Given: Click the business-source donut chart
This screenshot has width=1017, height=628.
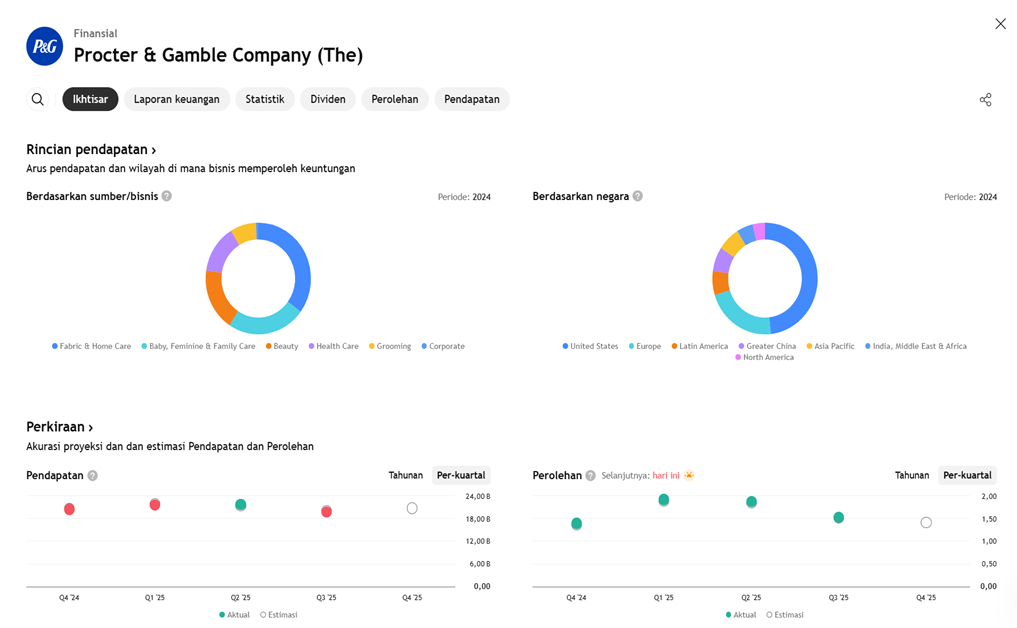Looking at the screenshot, I should point(258,278).
